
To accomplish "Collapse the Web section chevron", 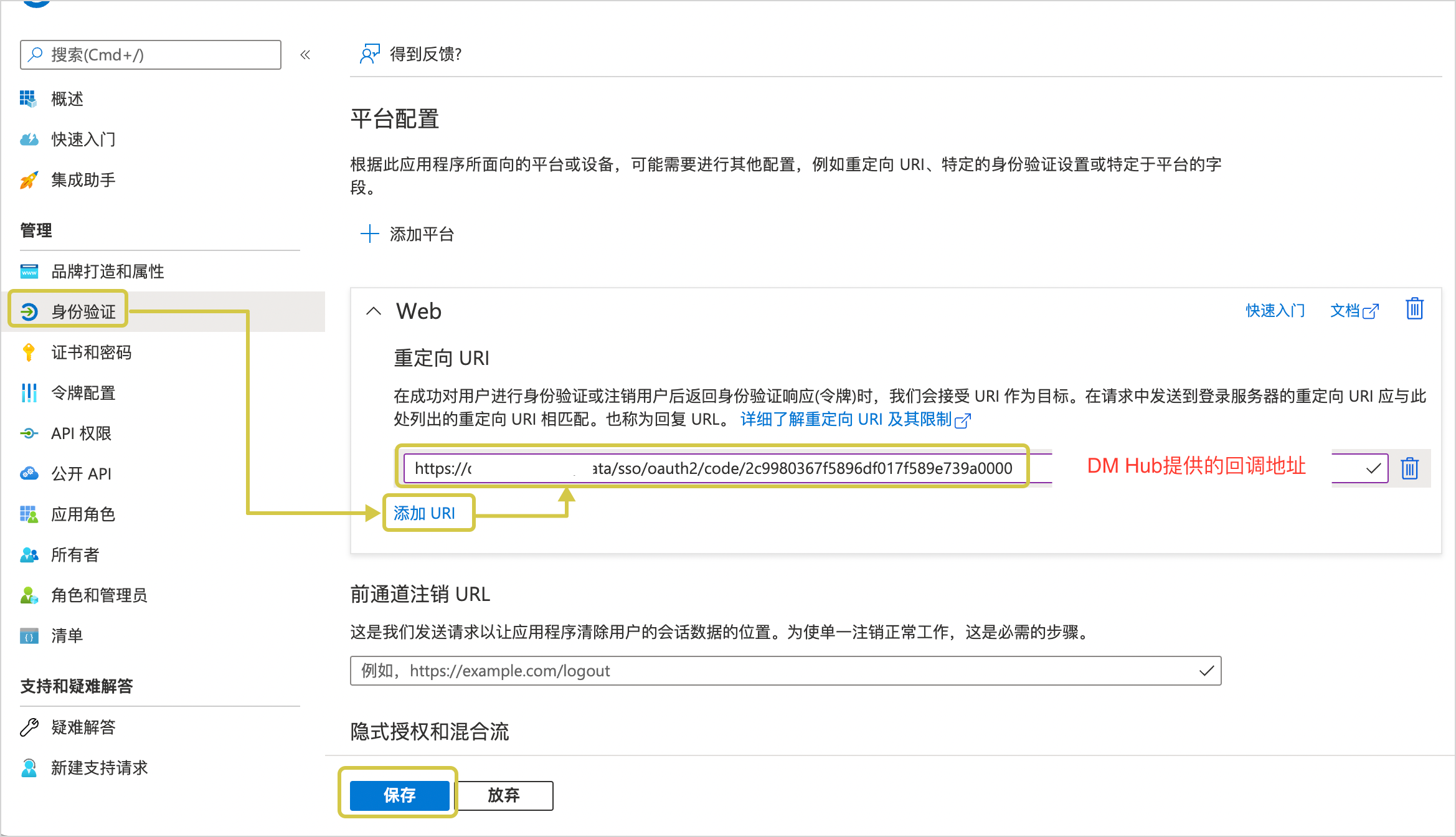I will [x=374, y=311].
